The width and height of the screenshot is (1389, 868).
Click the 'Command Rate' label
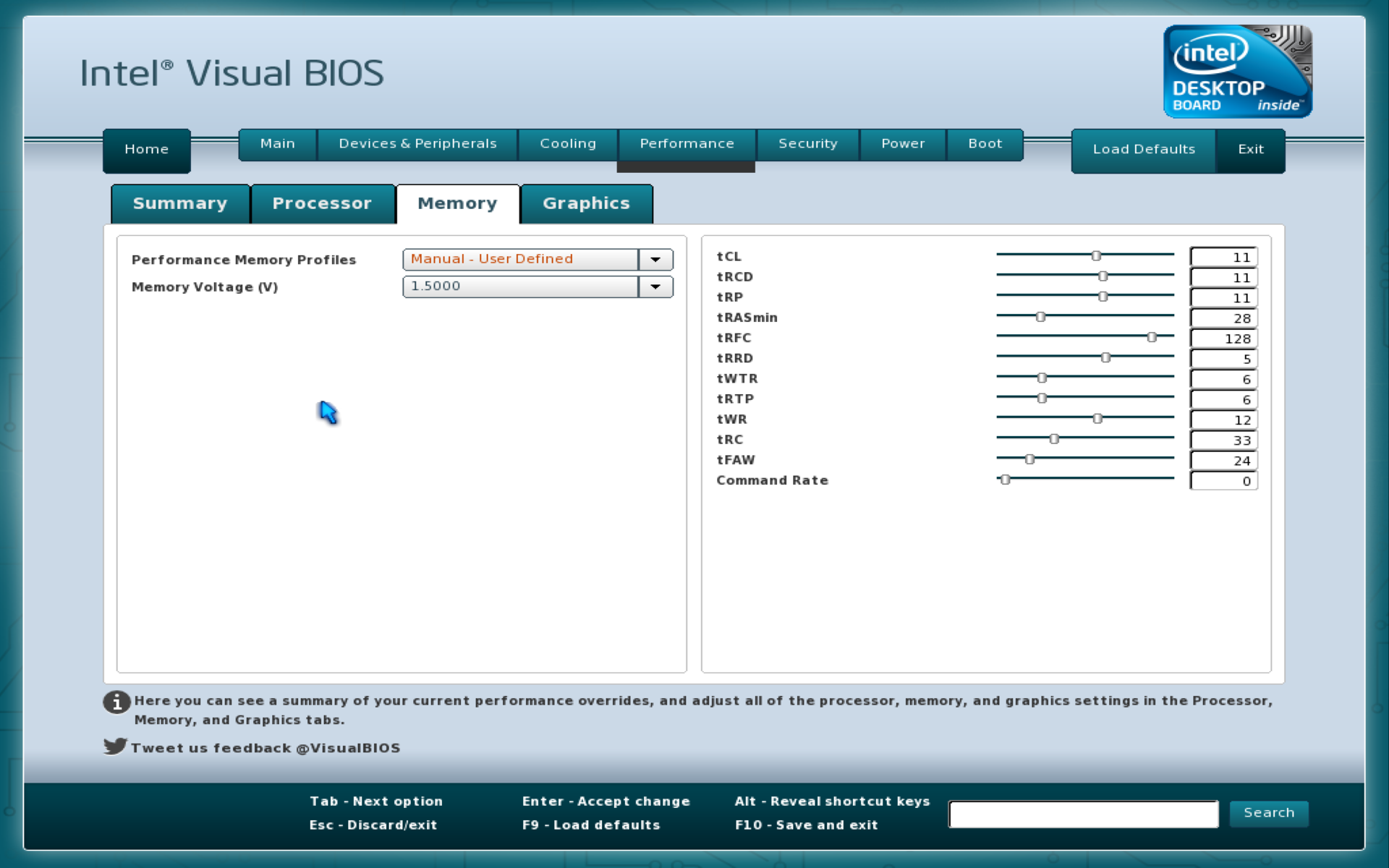click(772, 480)
